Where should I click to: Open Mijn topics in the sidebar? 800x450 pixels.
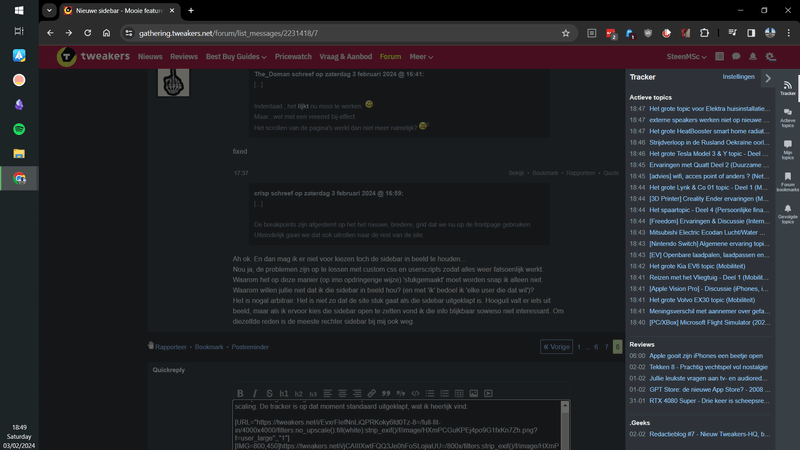(787, 151)
